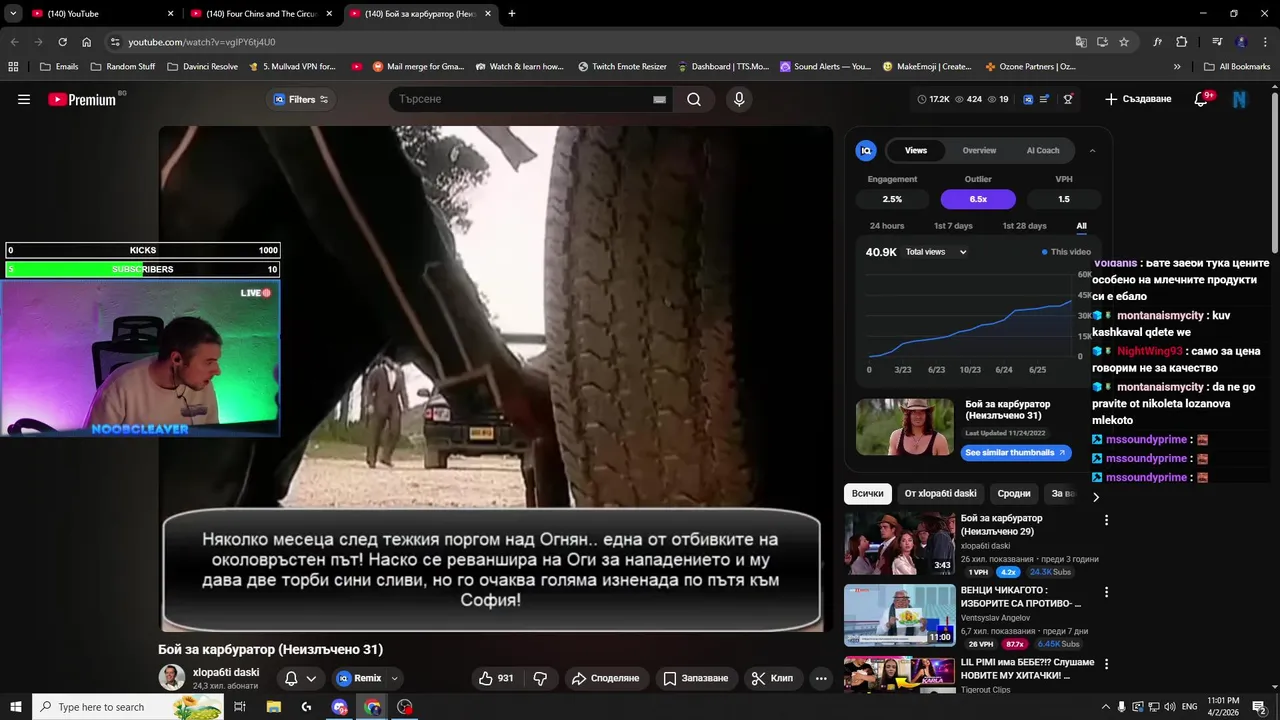Open ВЕНЦИ ЧИКАГОТО video title
This screenshot has height=720, width=1280.
coord(1020,597)
